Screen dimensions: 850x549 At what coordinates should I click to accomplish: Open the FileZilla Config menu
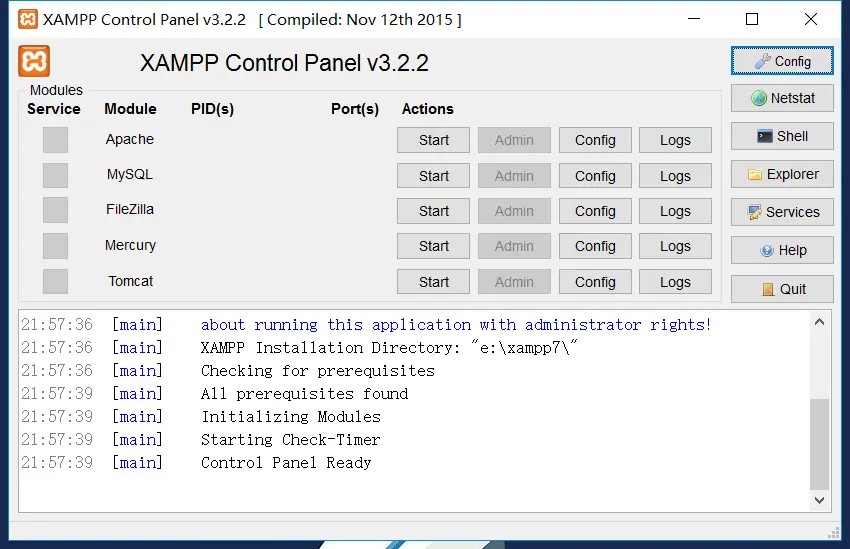(x=595, y=211)
